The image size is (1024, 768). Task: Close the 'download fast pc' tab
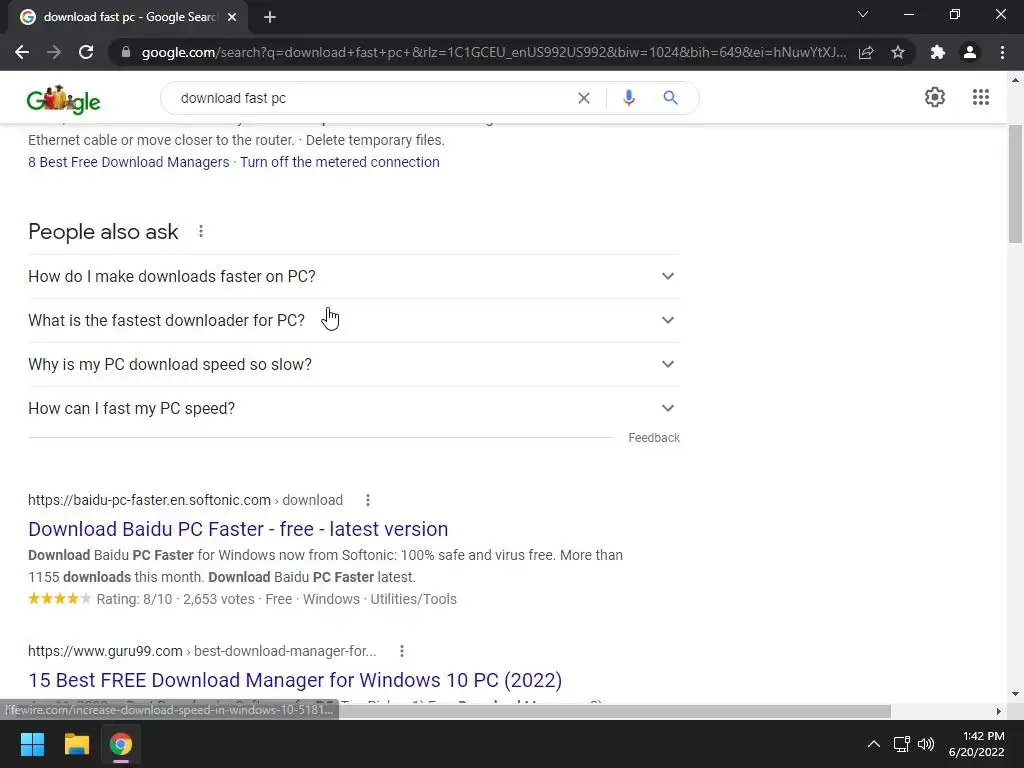click(232, 18)
